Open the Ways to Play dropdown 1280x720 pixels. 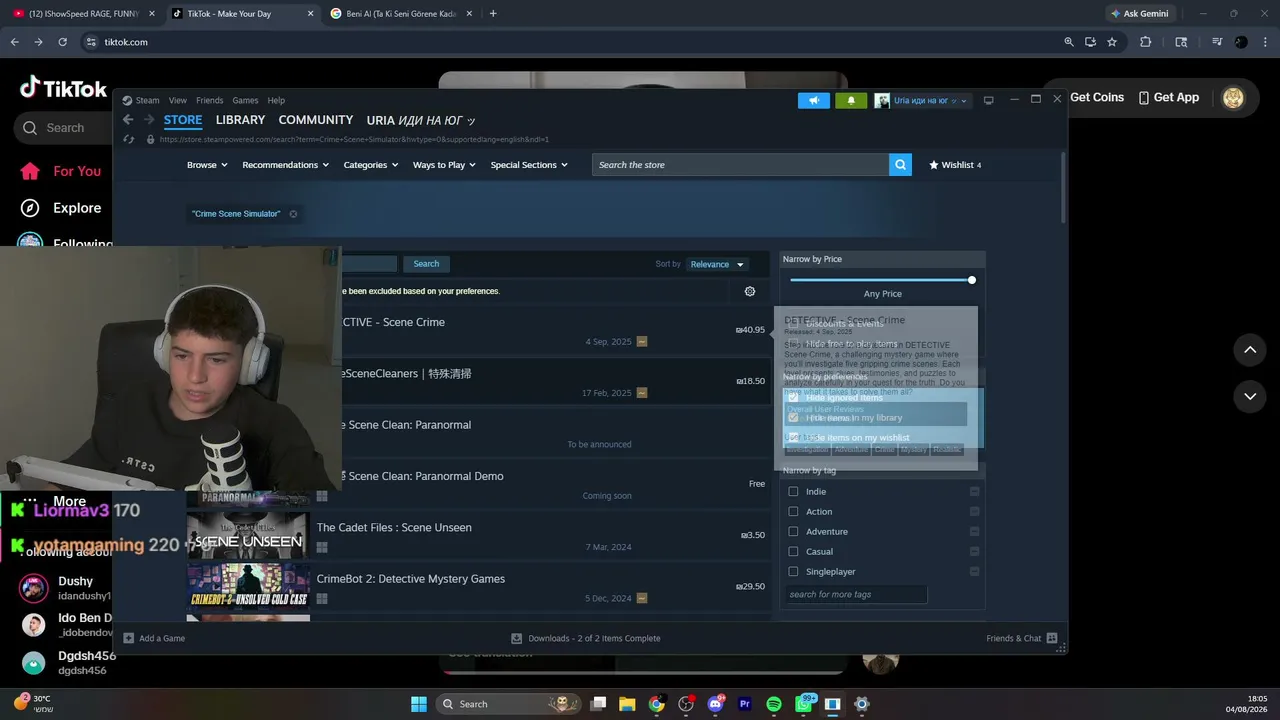click(x=444, y=165)
